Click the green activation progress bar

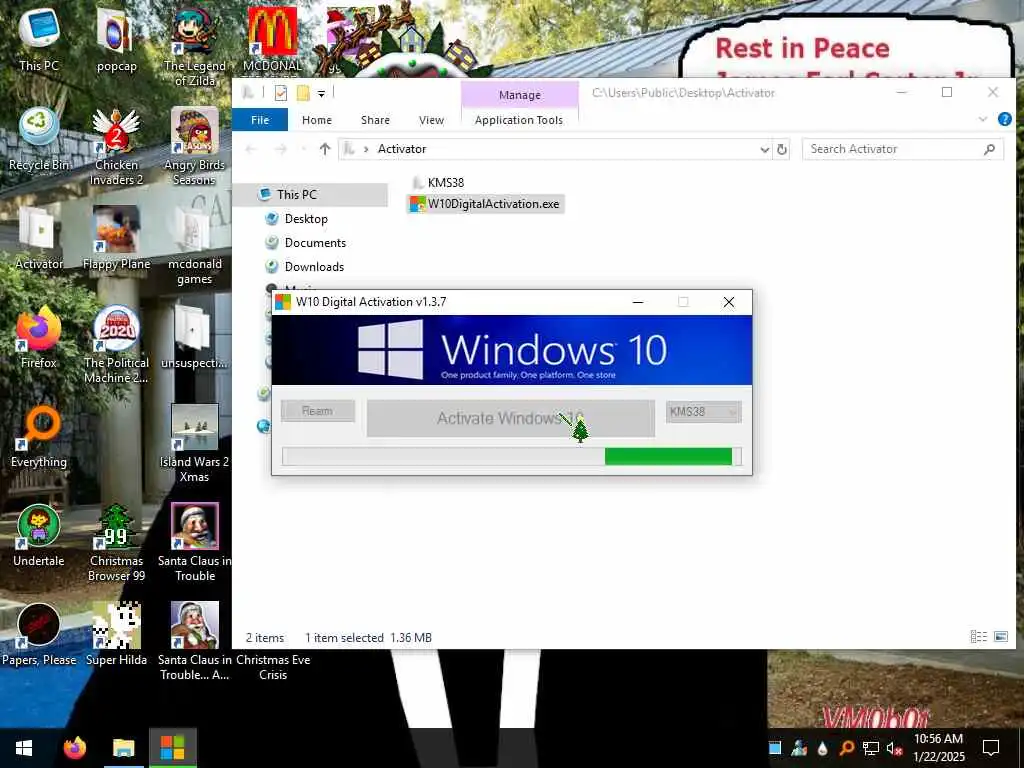click(512, 456)
